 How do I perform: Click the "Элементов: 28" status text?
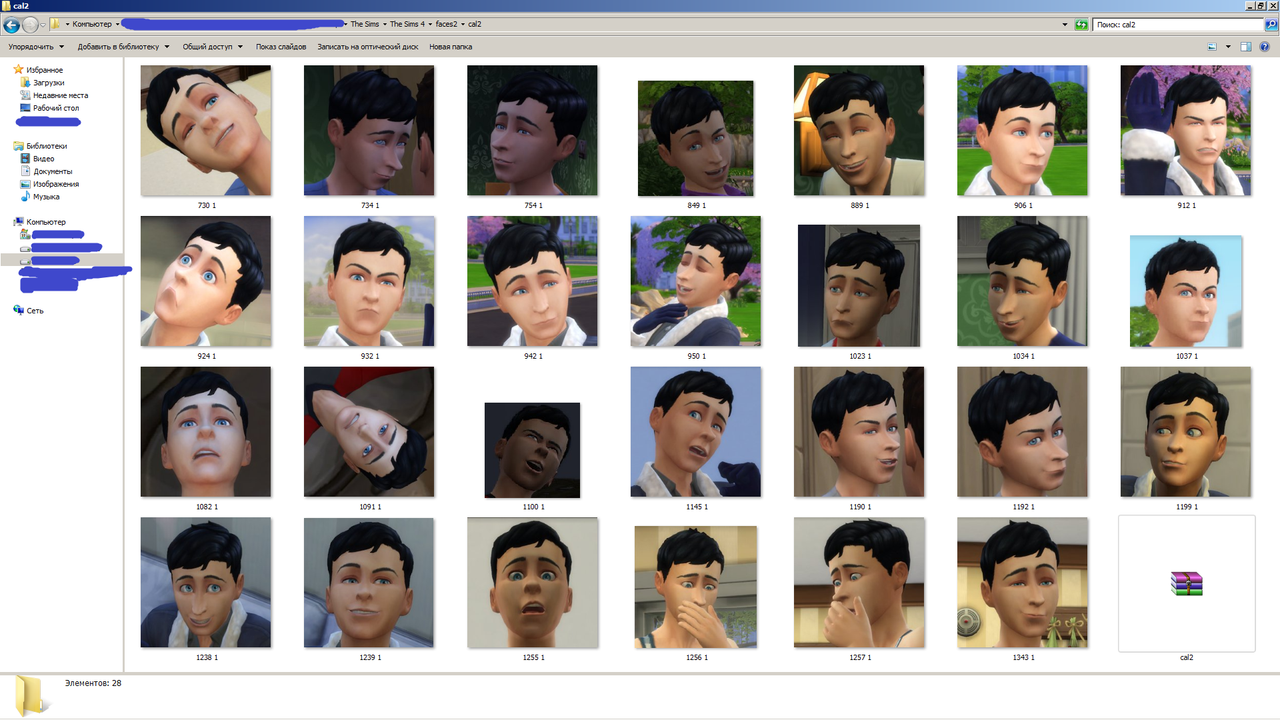(x=93, y=683)
